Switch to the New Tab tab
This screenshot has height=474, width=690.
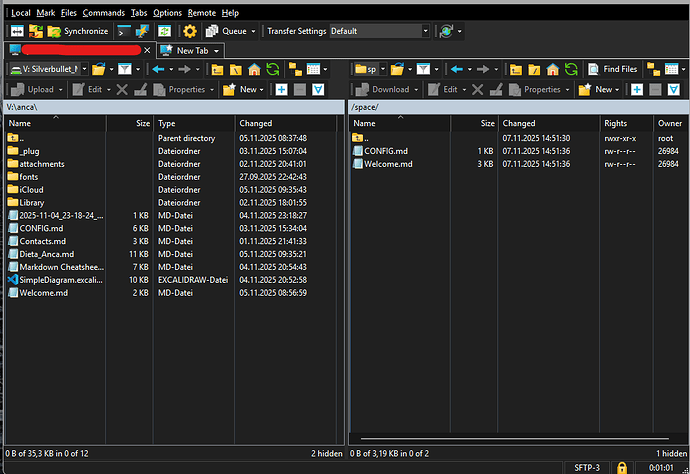point(188,50)
